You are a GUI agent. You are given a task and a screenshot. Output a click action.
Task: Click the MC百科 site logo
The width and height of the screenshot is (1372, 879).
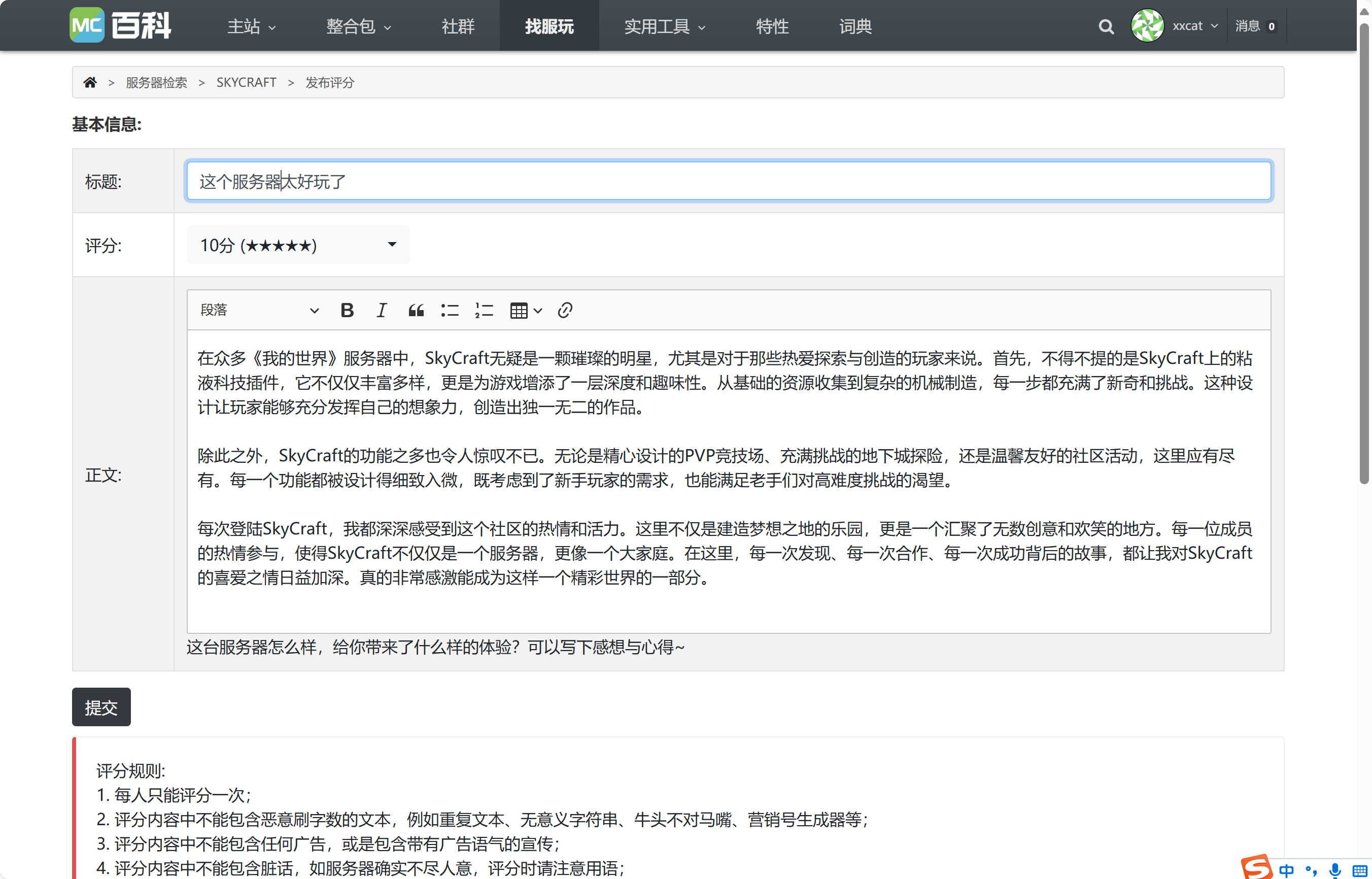click(120, 25)
